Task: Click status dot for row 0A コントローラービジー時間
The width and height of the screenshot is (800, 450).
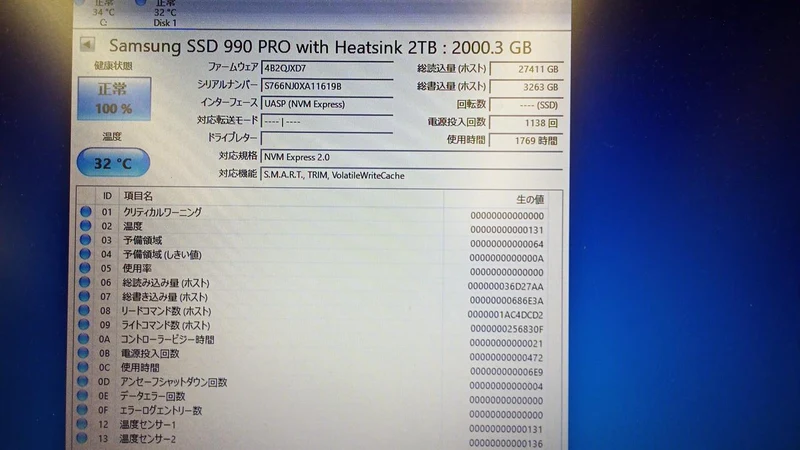Action: pos(84,338)
